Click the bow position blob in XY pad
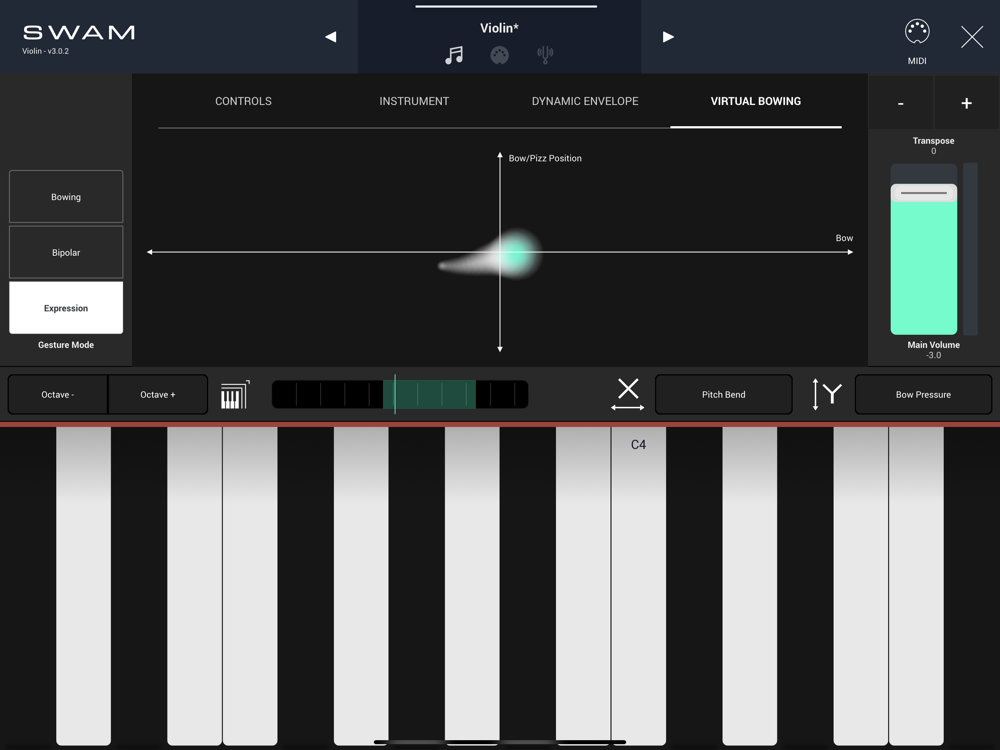 (x=515, y=253)
